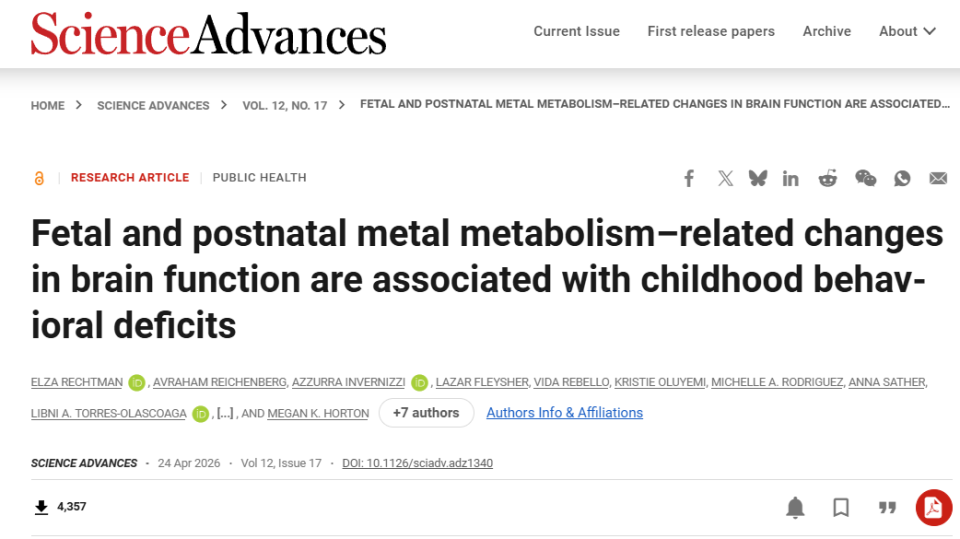Screen dimensions: 960x539
Task: Share article on Facebook
Action: 689,178
